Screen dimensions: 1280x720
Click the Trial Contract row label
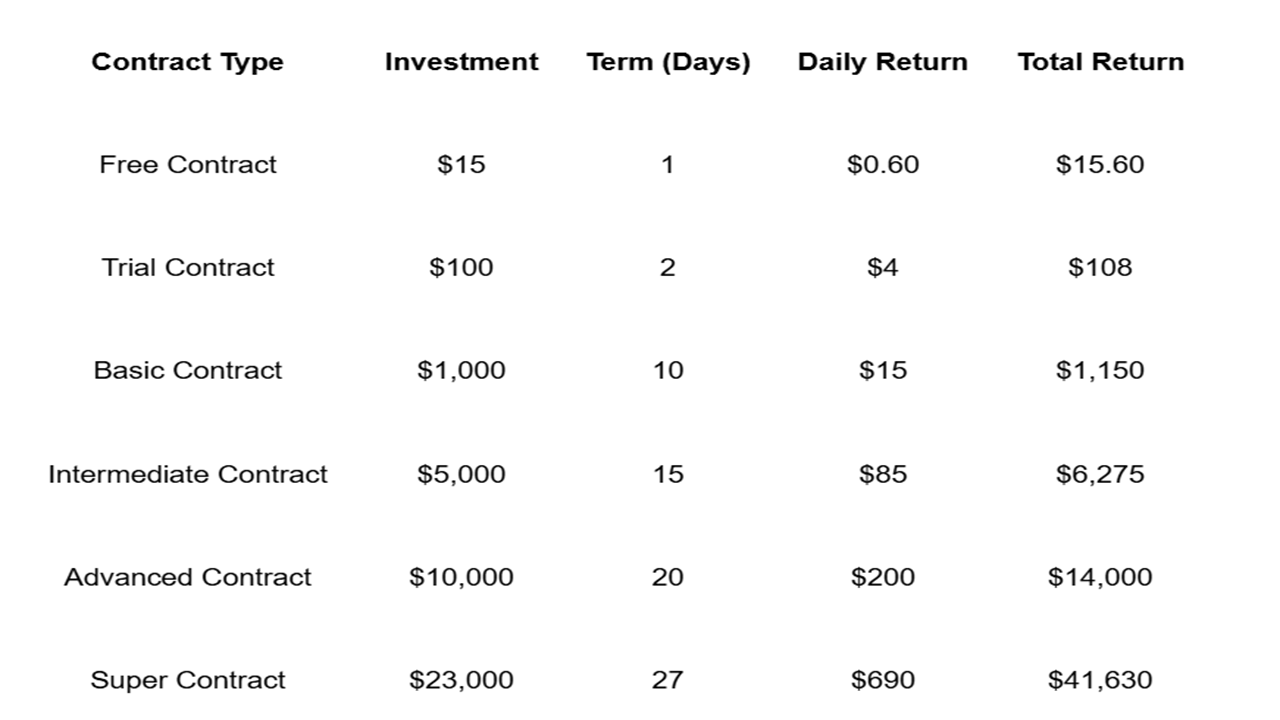pos(187,268)
